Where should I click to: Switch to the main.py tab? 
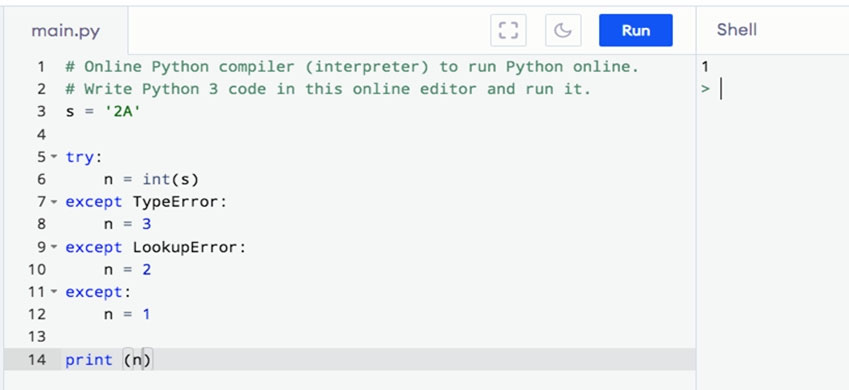[x=66, y=31]
